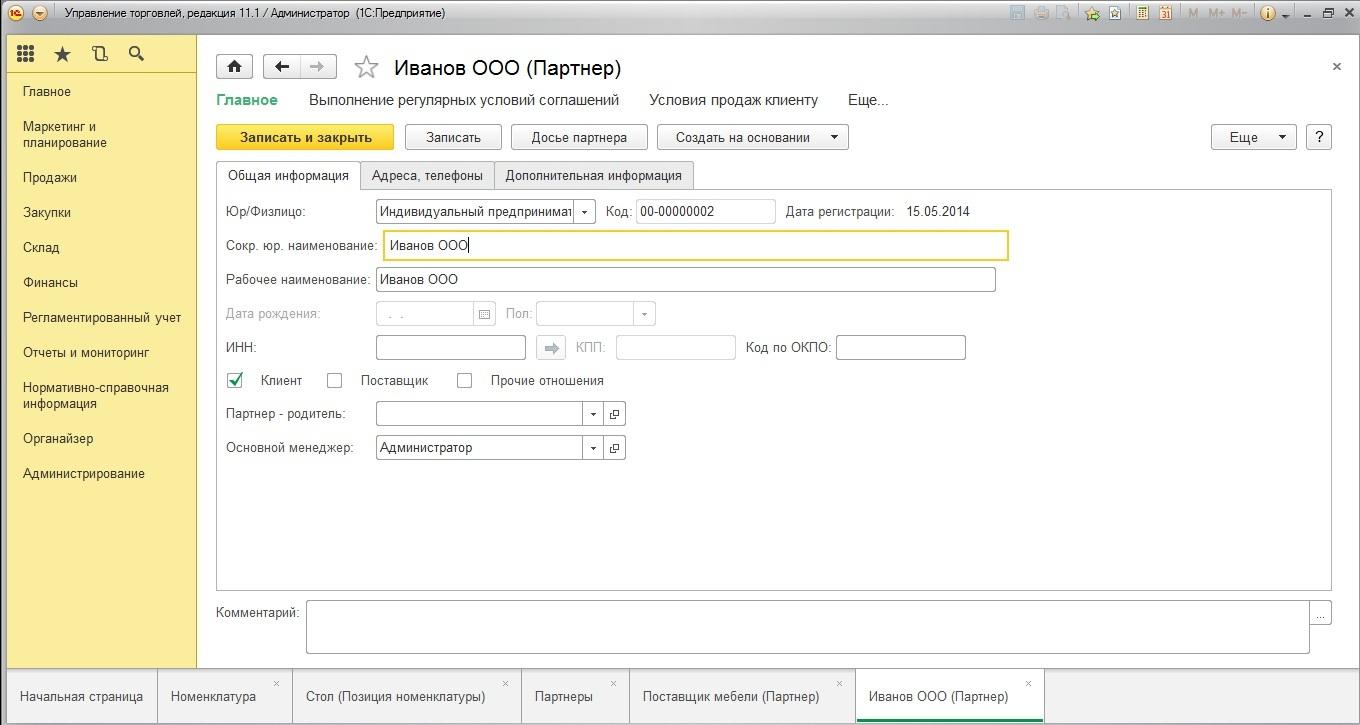Screen dimensions: 1360x725
Task: Close the Иванов ООО form with X
Action: pos(1336,67)
